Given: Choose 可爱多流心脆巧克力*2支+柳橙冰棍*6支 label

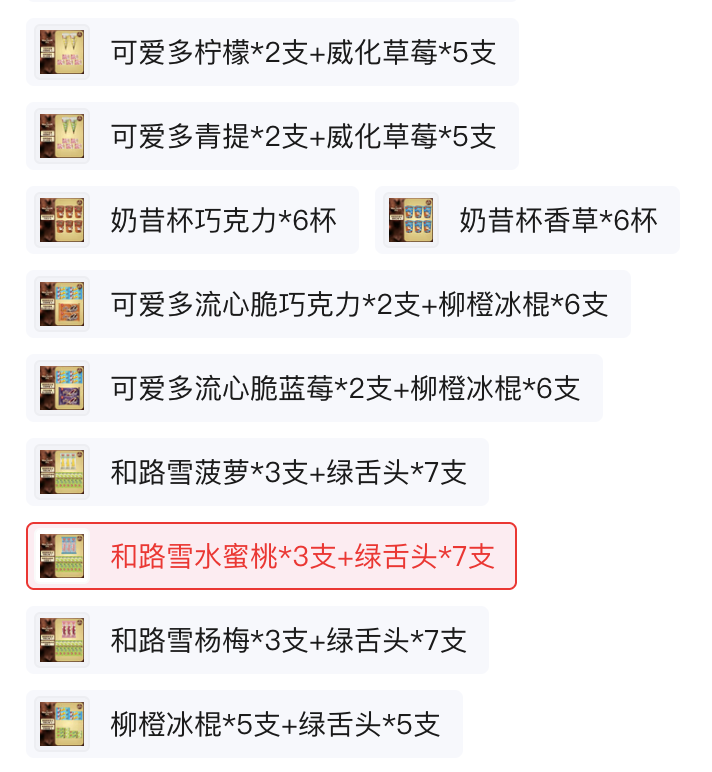Looking at the screenshot, I should pos(359,304).
